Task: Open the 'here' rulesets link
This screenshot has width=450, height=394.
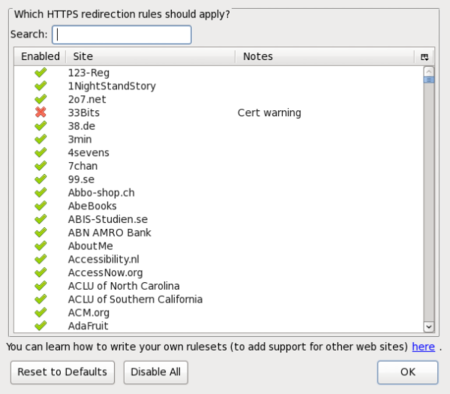Action: [423, 347]
